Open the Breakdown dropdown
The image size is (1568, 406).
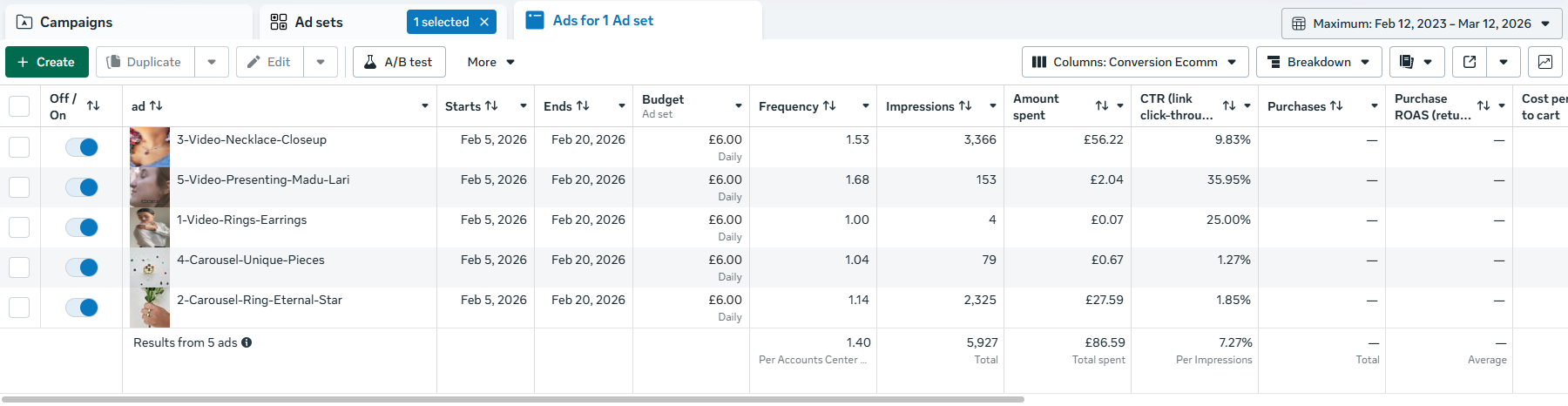click(1318, 62)
